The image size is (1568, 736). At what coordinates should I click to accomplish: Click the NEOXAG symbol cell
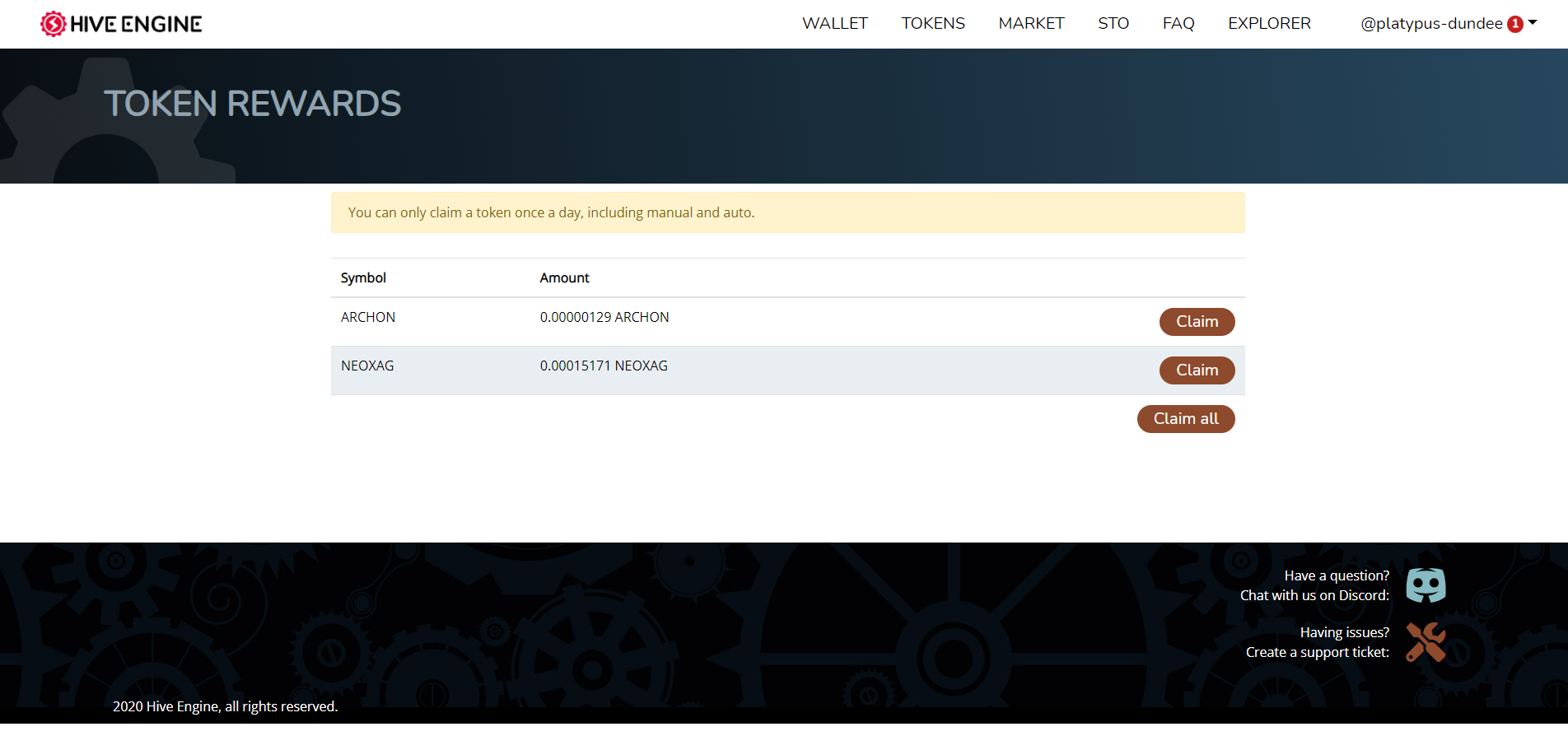[367, 366]
